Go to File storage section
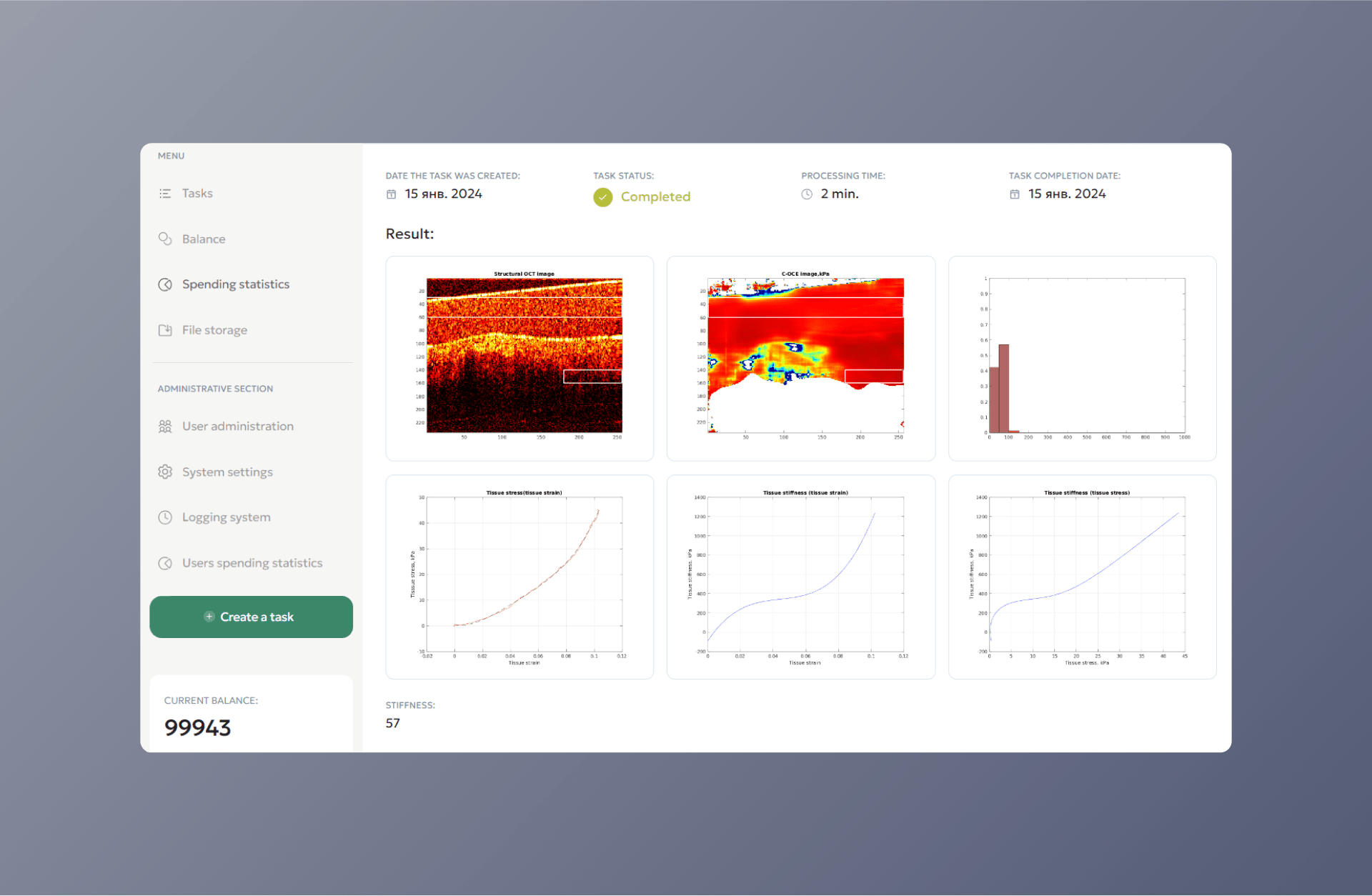The height and width of the screenshot is (896, 1372). pyautogui.click(x=214, y=330)
